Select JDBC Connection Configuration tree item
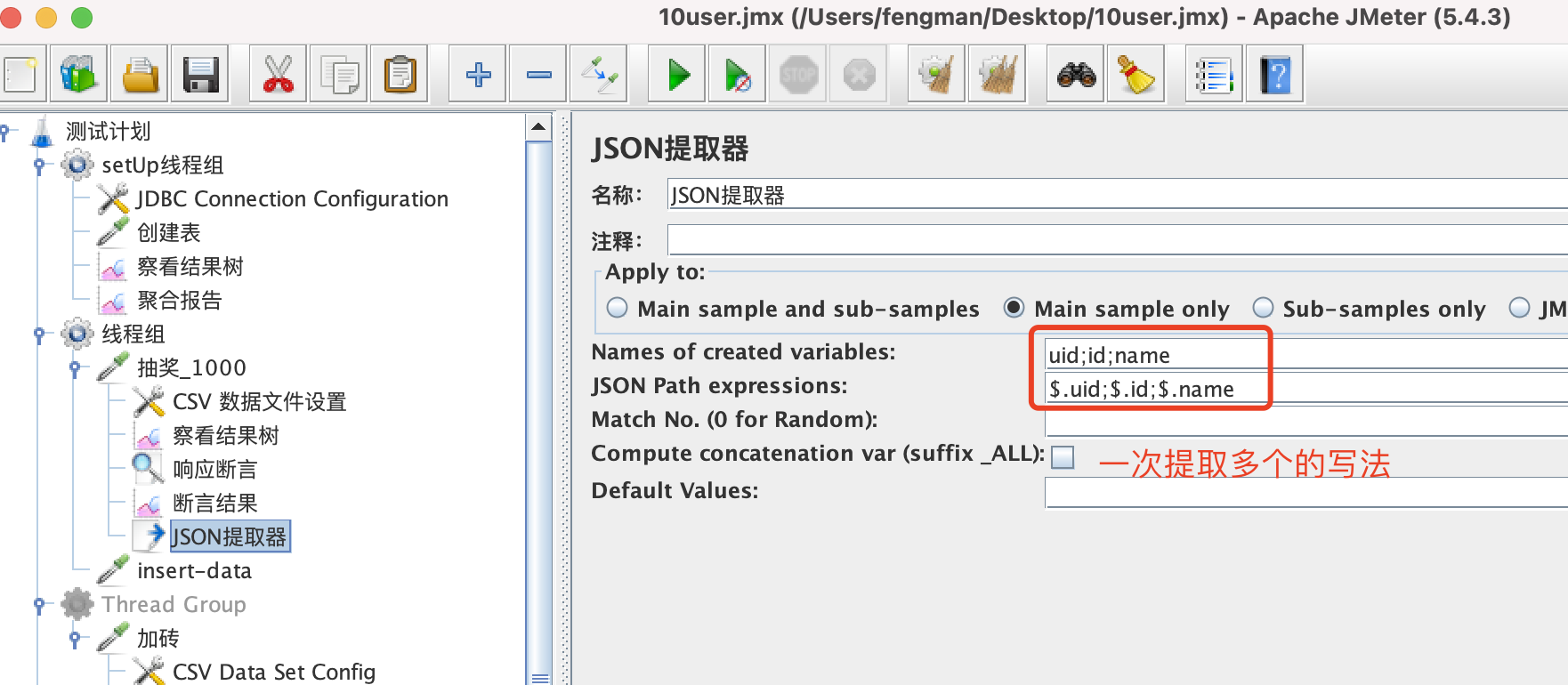 pos(292,199)
